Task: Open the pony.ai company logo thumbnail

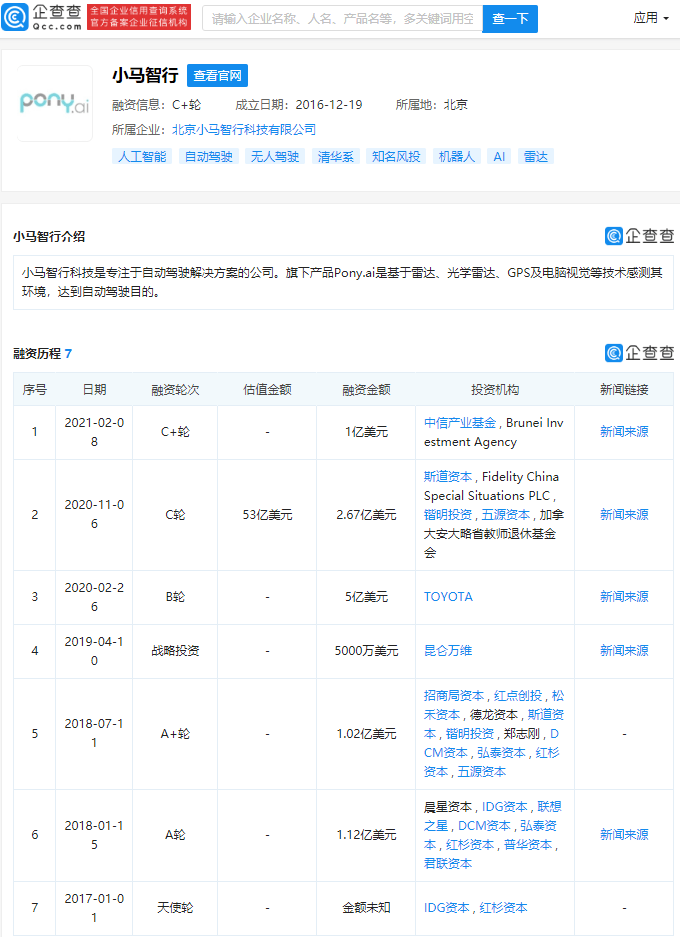Action: click(54, 103)
